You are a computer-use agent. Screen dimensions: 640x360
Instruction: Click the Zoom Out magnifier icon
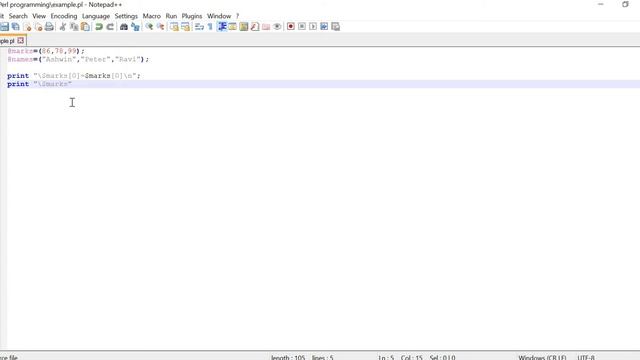(160, 27)
